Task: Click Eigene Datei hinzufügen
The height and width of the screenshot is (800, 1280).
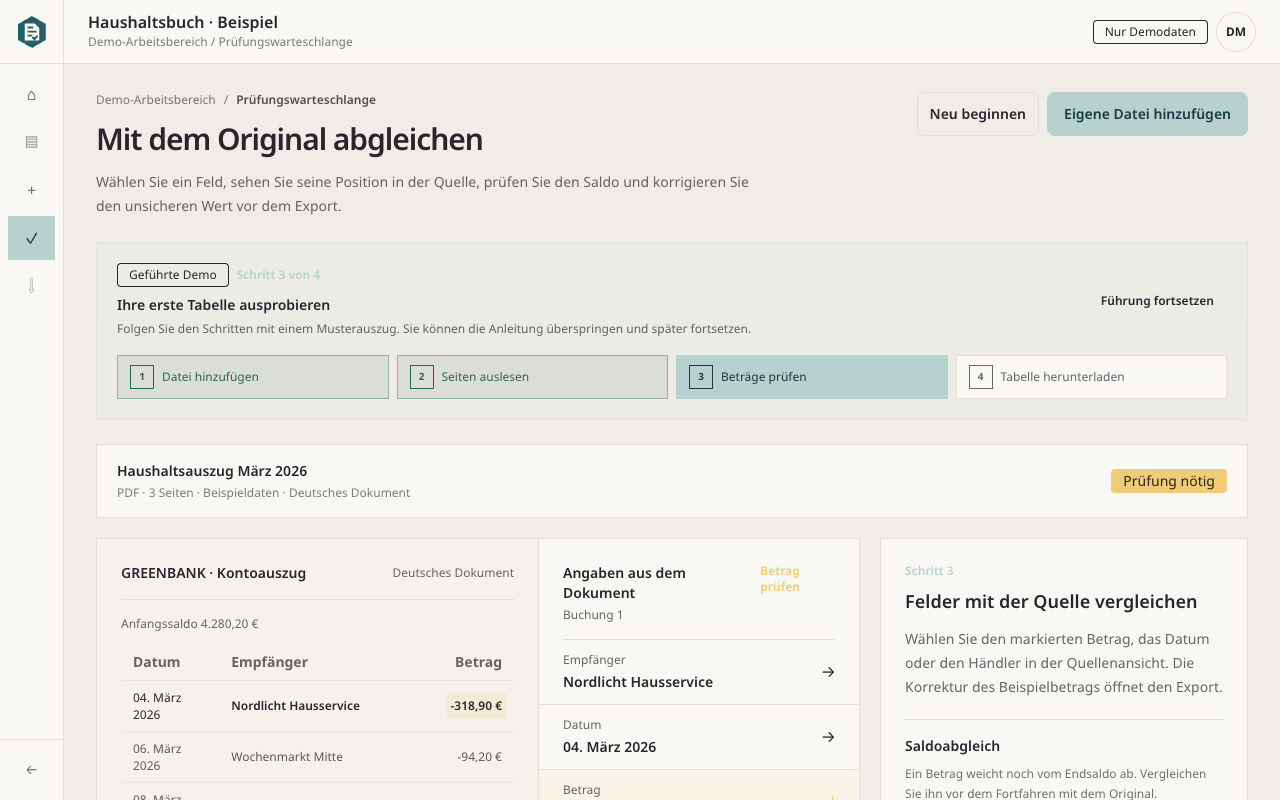Action: 1147,114
